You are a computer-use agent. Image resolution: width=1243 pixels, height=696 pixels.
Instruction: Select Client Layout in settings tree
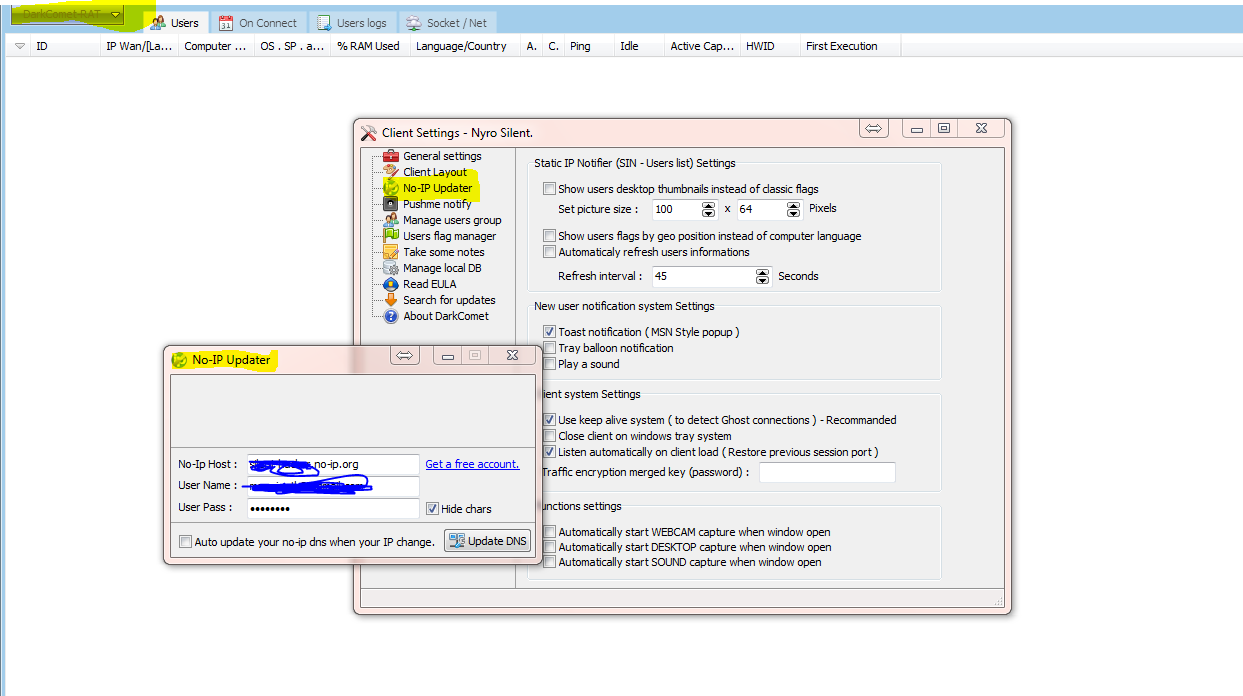[435, 172]
